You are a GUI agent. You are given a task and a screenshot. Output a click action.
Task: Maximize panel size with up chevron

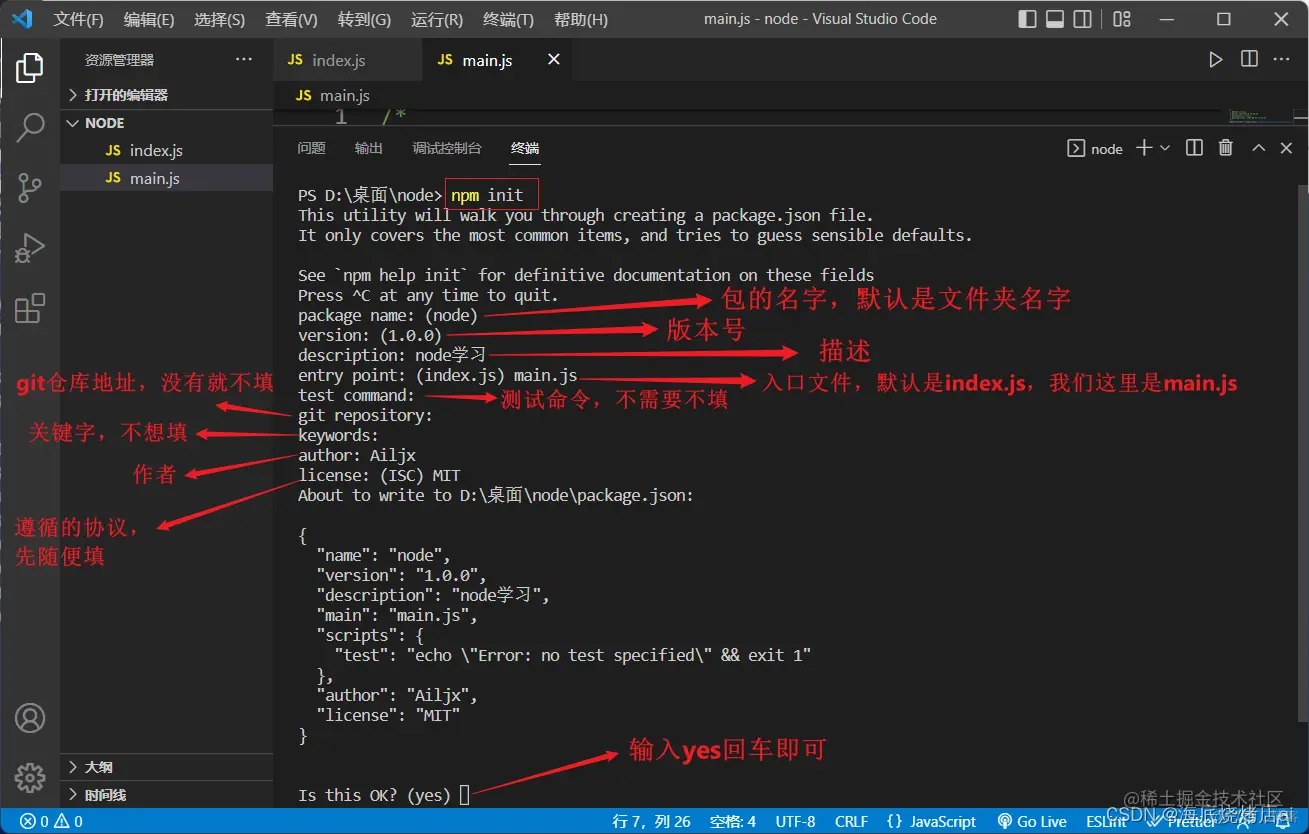[1259, 148]
